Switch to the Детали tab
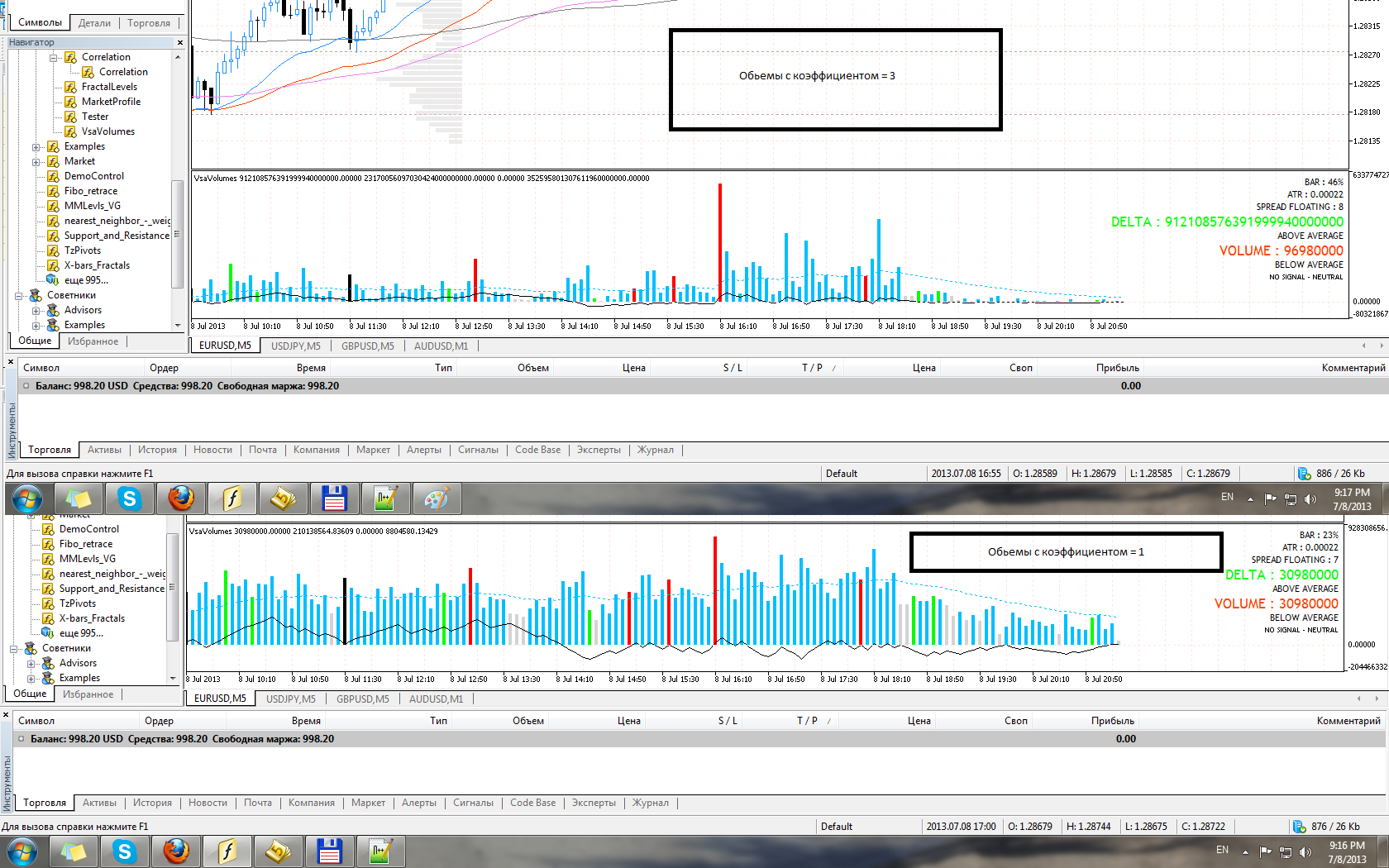1389x868 pixels. [x=94, y=23]
